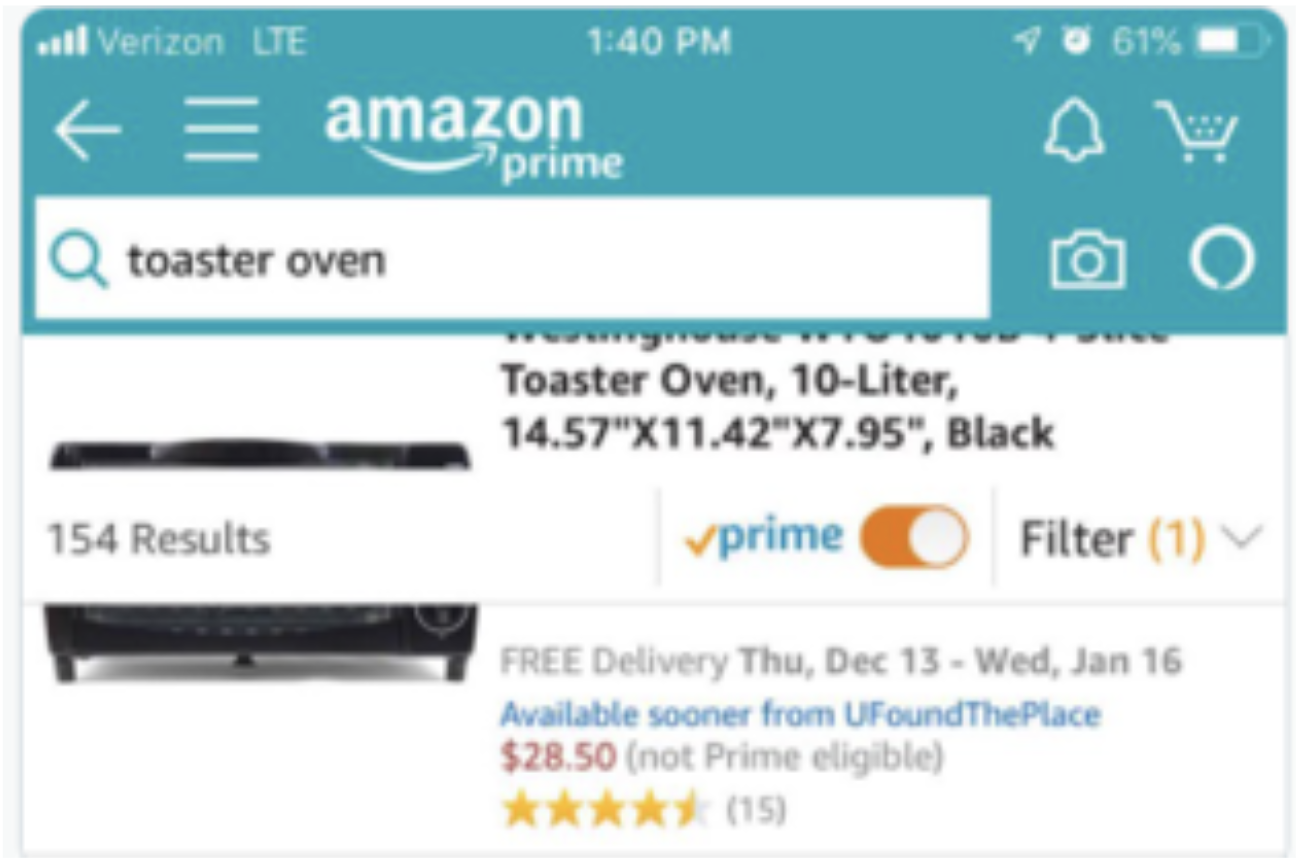View the 4.5 star rating reviews

[604, 809]
